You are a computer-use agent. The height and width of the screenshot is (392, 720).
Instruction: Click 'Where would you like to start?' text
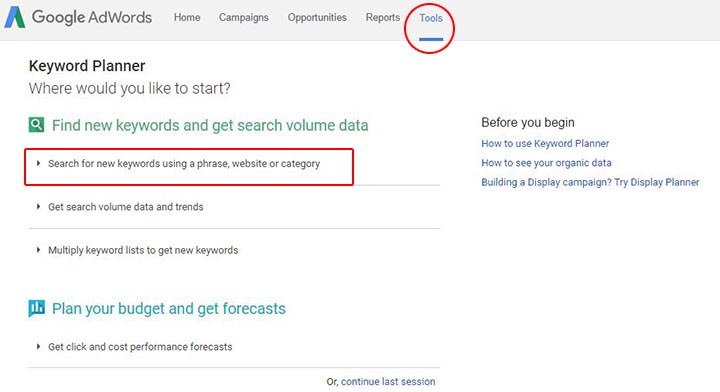[129, 88]
